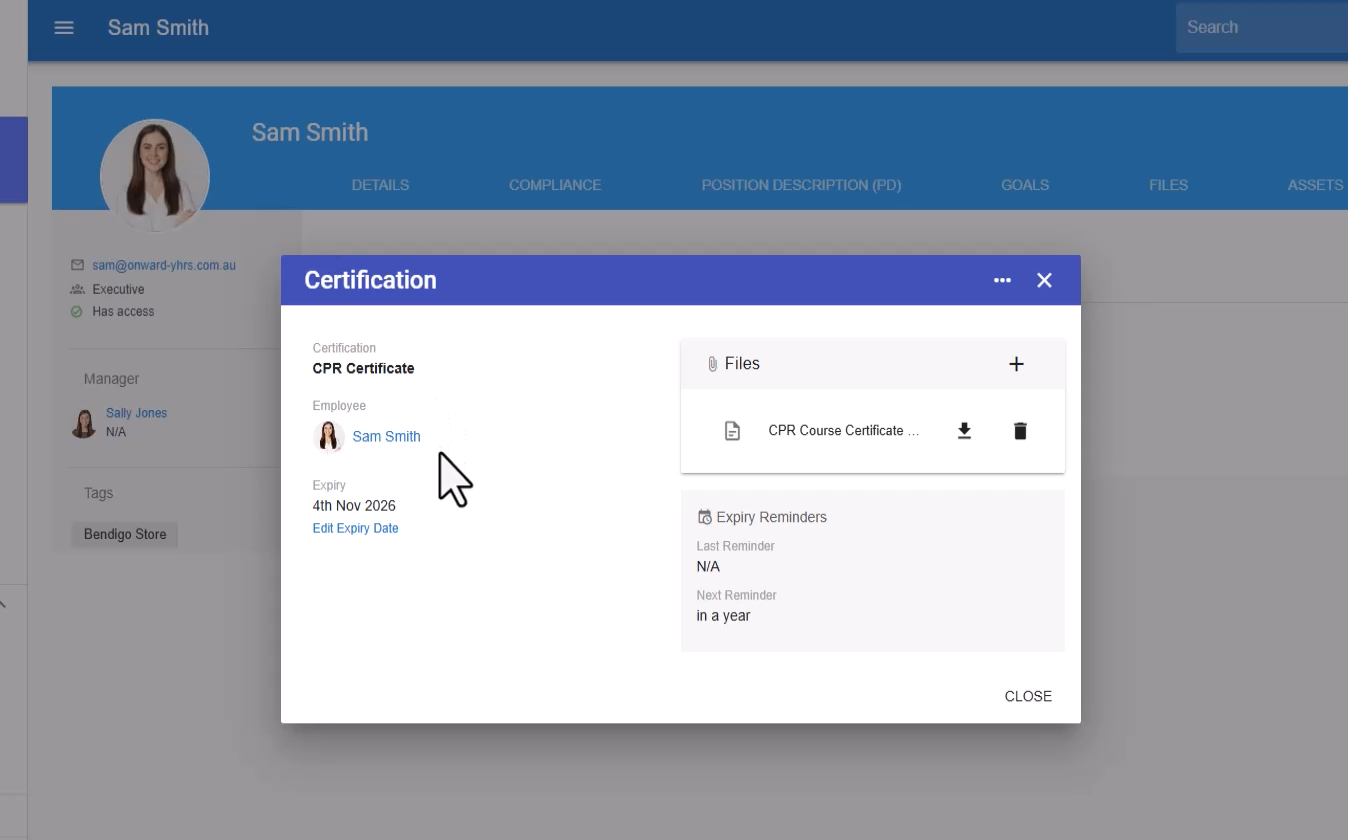Image resolution: width=1348 pixels, height=840 pixels.
Task: Click the Edit Expiry Date link
Action: tap(355, 528)
